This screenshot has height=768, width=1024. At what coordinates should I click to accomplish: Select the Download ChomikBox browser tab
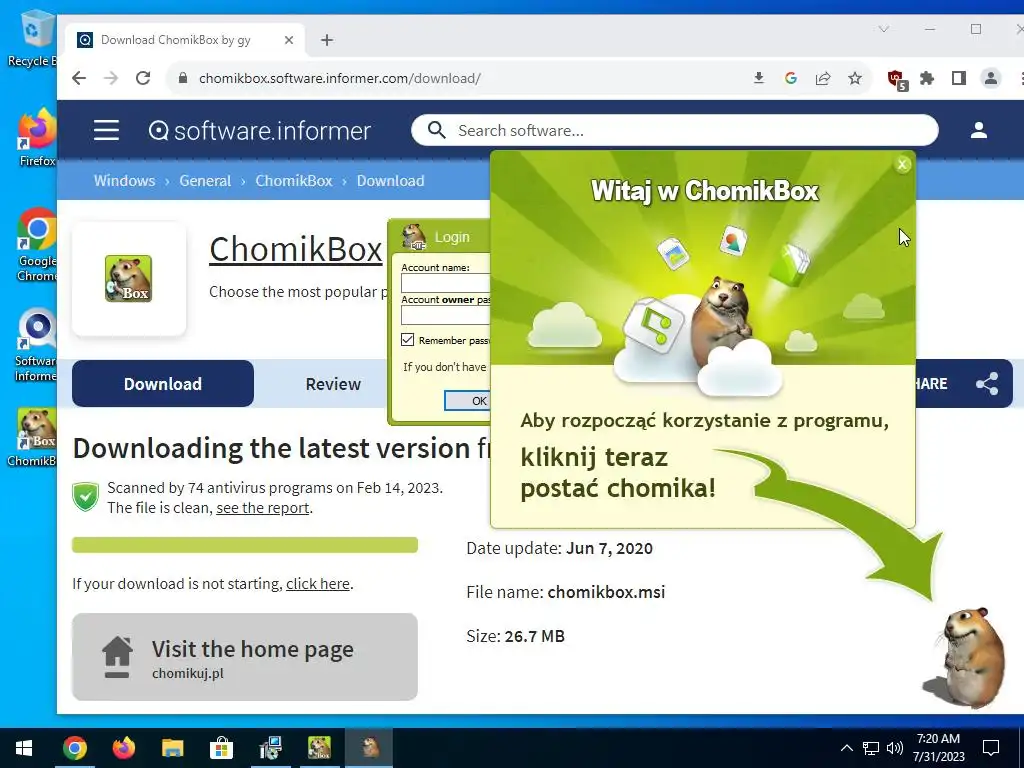click(x=185, y=40)
